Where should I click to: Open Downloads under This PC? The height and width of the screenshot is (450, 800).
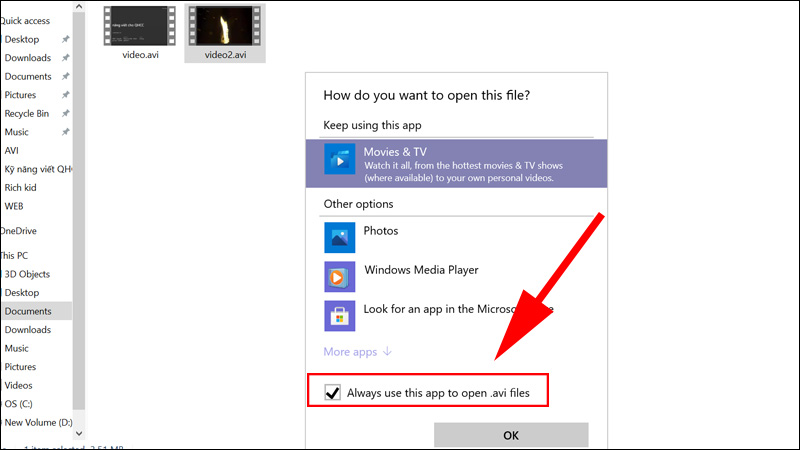[x=28, y=330]
